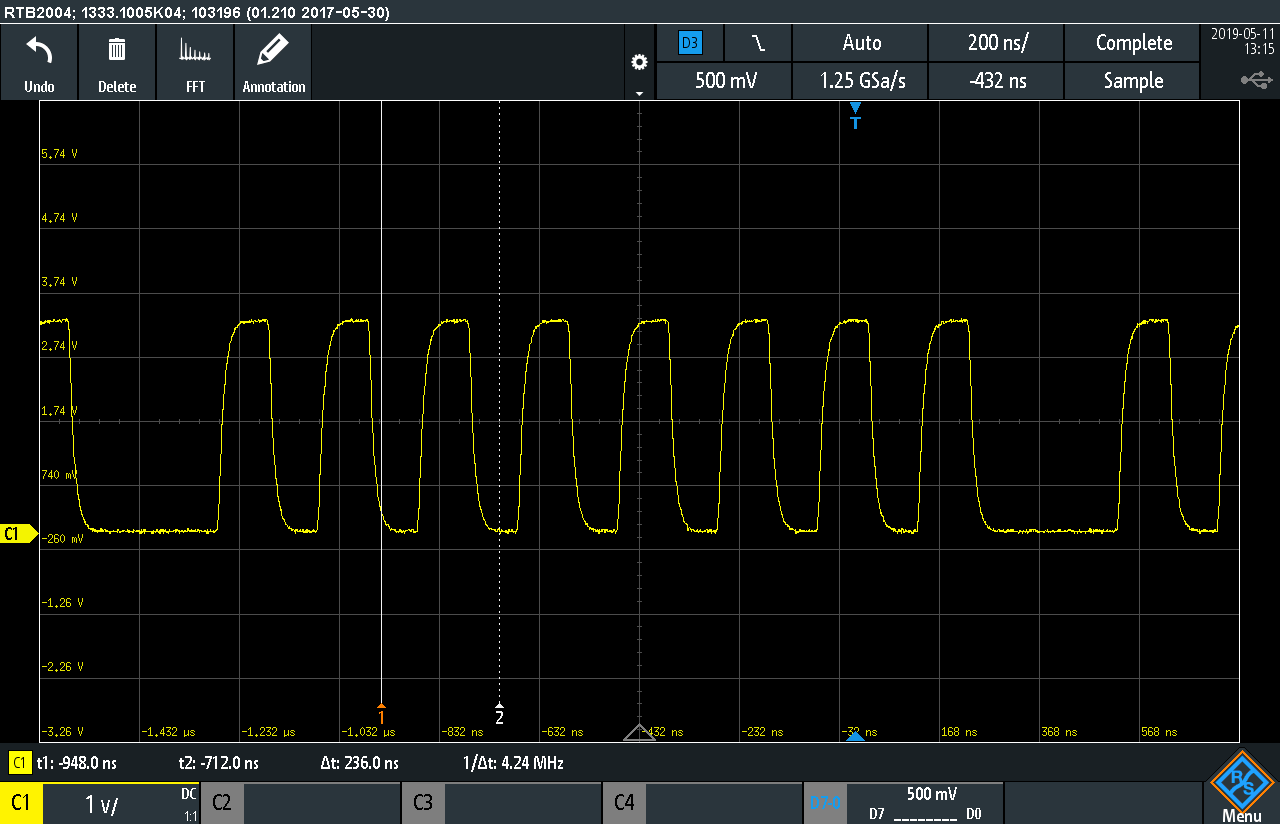Click the Δt: 236.0 ns readout
The width and height of the screenshot is (1280, 824).
(359, 764)
